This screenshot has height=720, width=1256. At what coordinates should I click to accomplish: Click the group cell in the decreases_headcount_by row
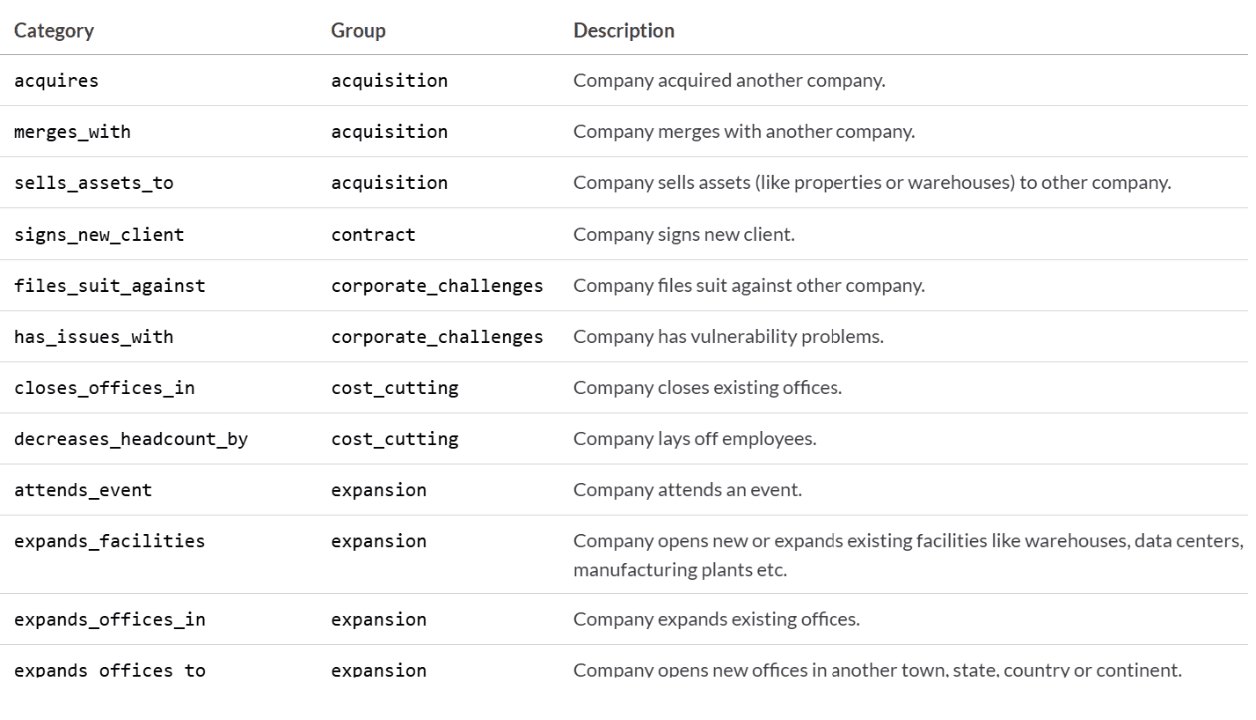[394, 439]
